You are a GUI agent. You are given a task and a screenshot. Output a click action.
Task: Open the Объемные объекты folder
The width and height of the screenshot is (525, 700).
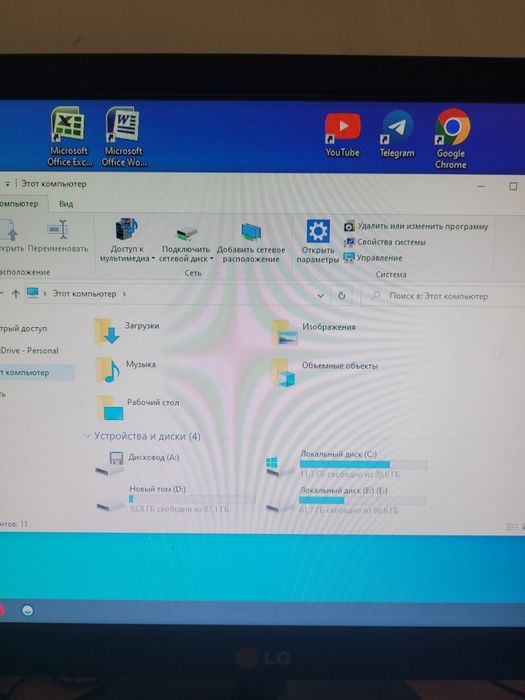pos(325,371)
